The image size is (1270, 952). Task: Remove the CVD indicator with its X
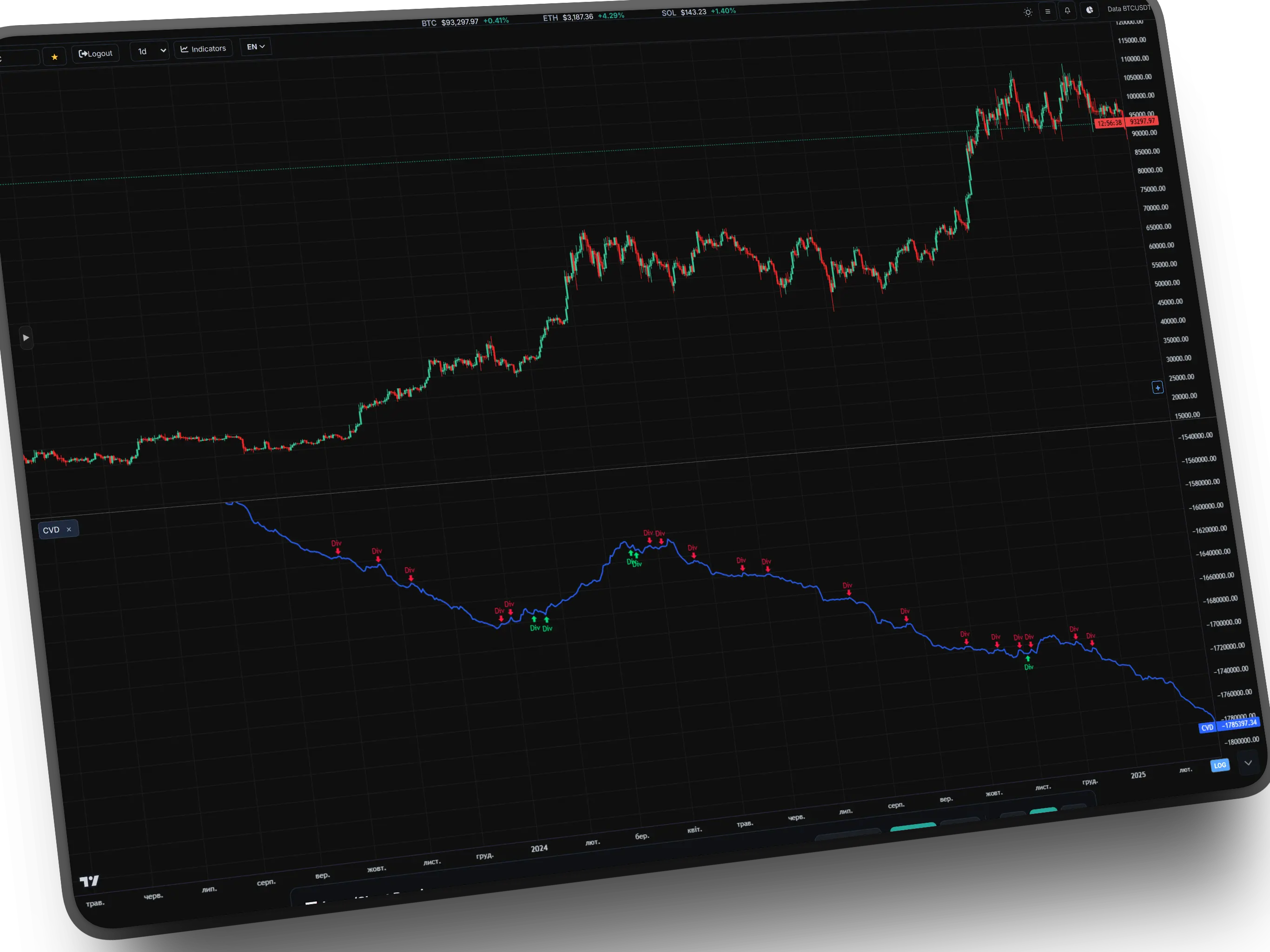69,529
